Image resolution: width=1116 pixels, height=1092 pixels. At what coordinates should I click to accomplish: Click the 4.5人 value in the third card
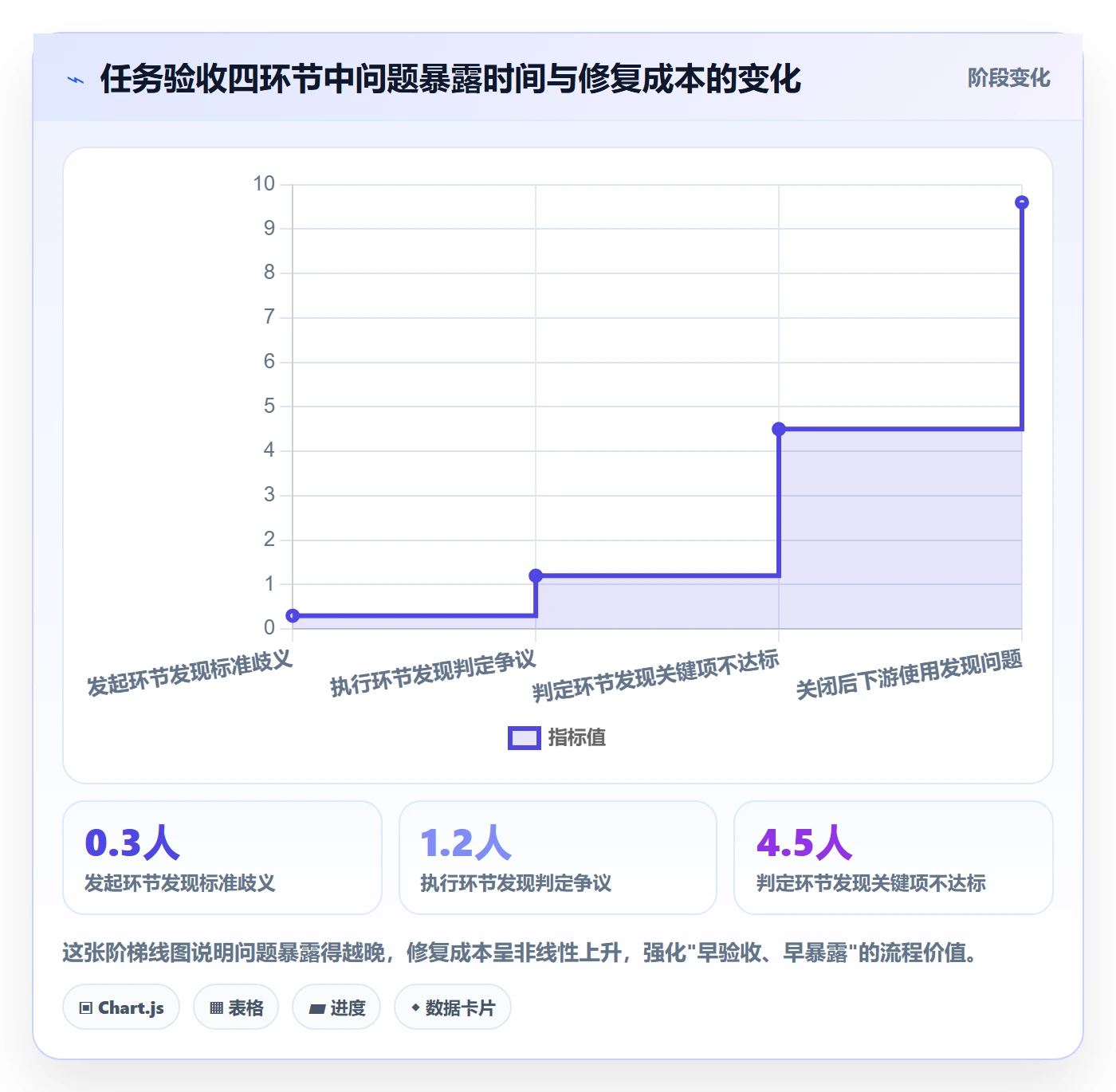(804, 843)
